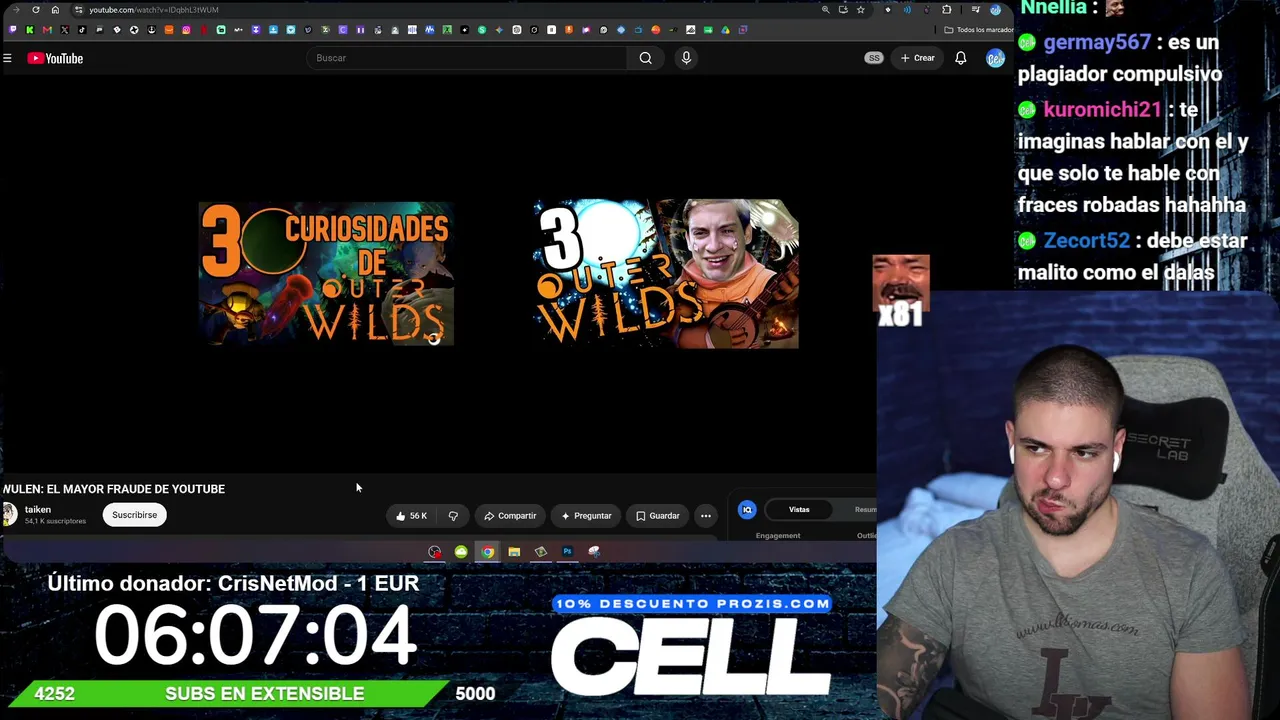Start voice search with the microphone
This screenshot has width=1280, height=720.
point(686,58)
